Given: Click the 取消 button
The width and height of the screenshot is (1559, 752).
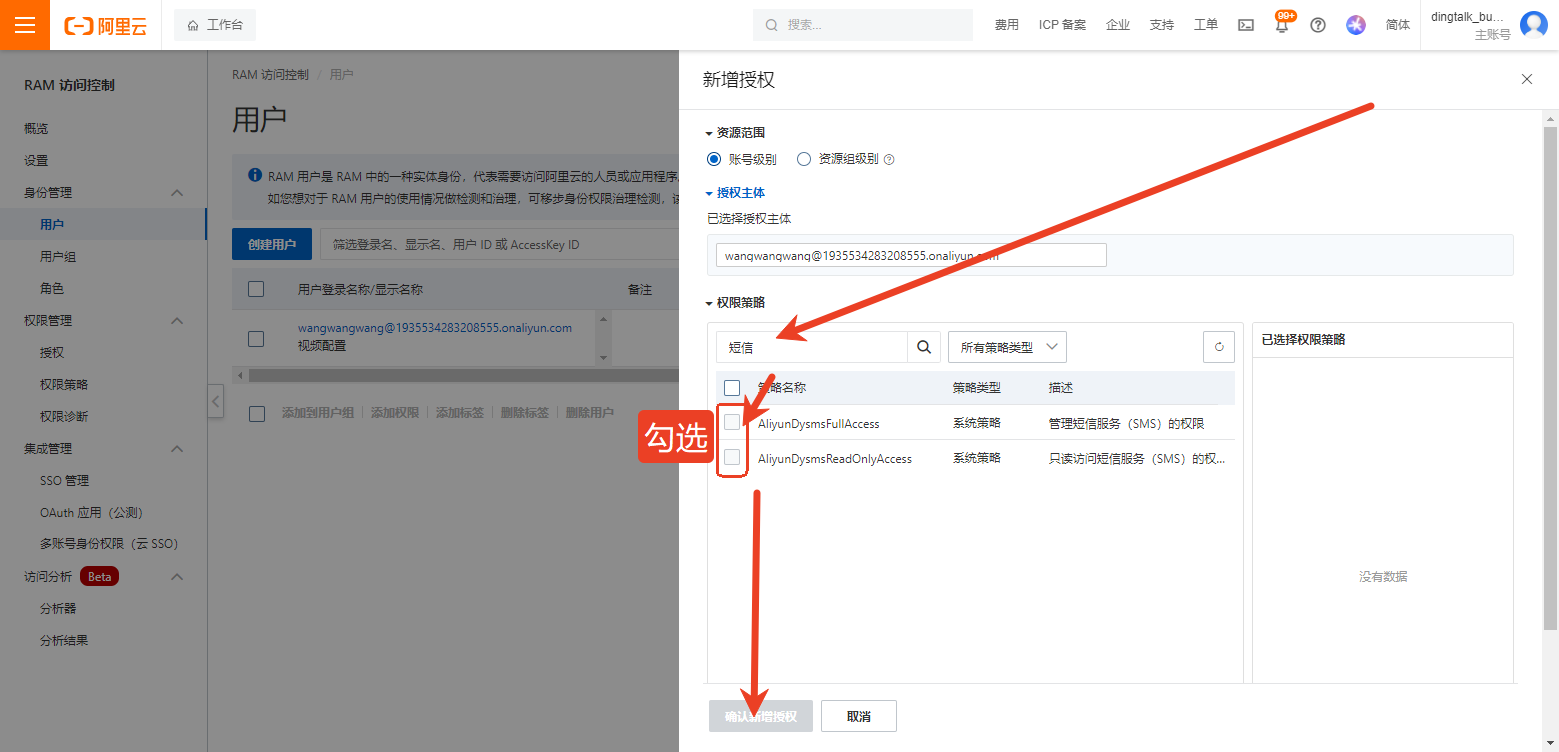Looking at the screenshot, I should pyautogui.click(x=858, y=716).
